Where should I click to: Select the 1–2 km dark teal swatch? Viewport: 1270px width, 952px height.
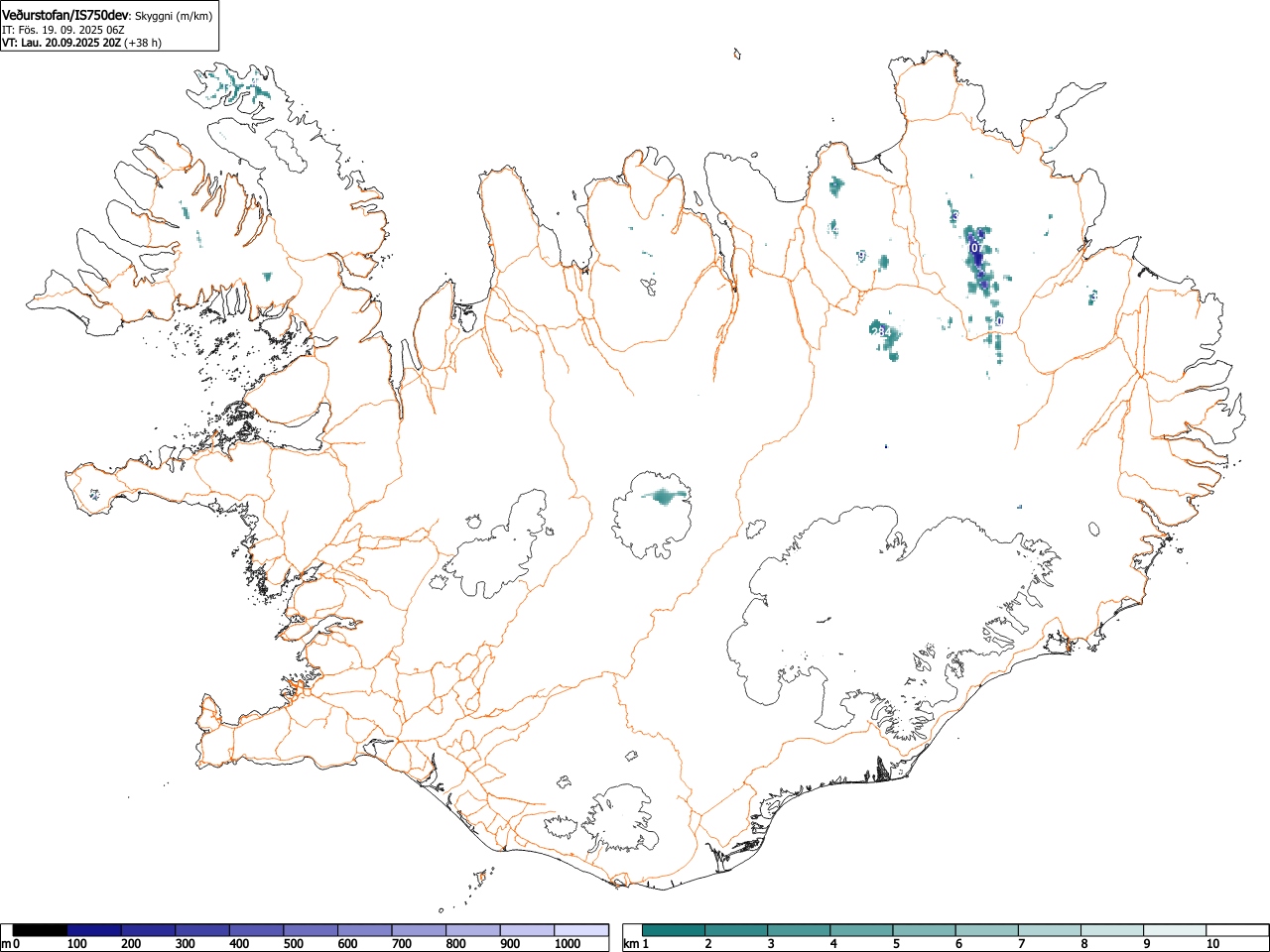[x=674, y=930]
